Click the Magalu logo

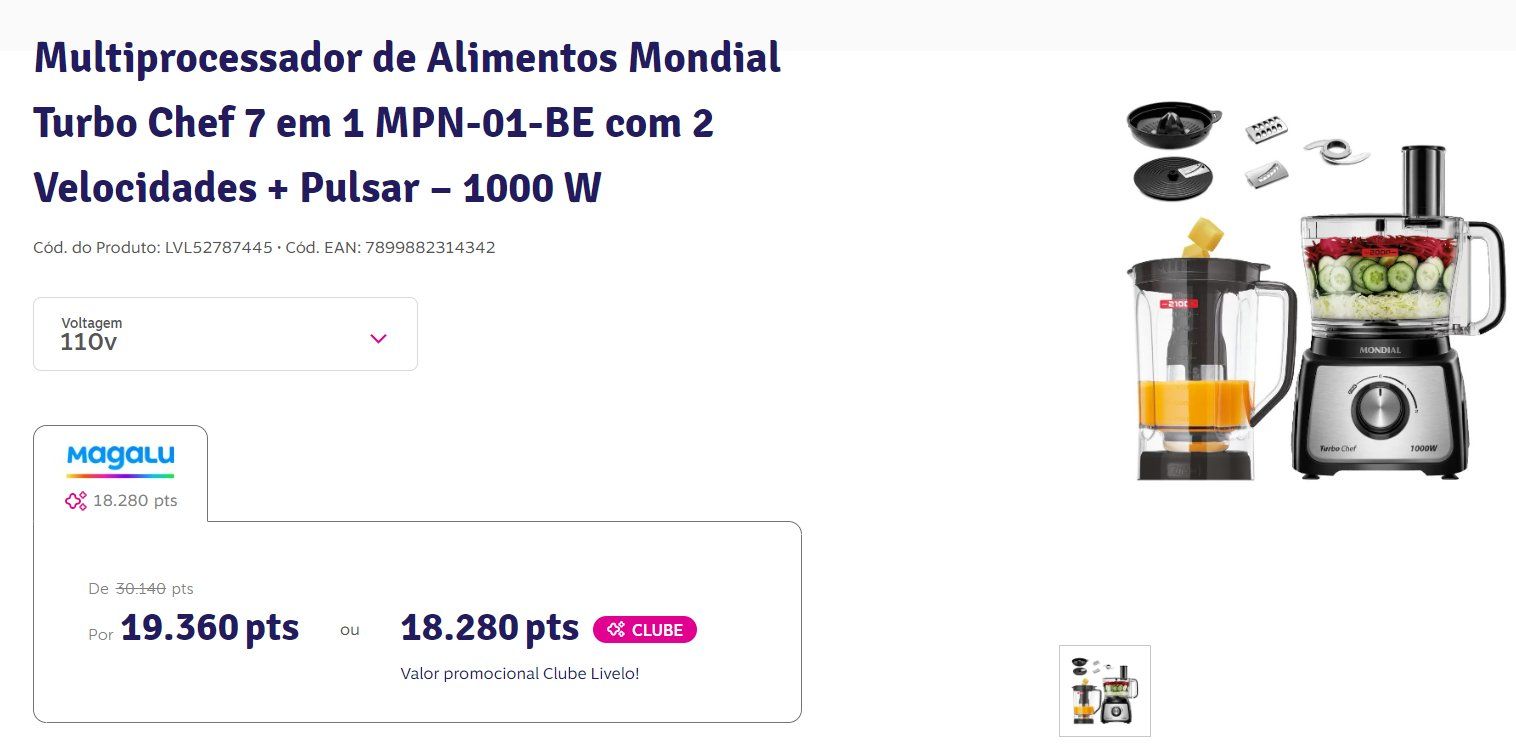coord(121,461)
